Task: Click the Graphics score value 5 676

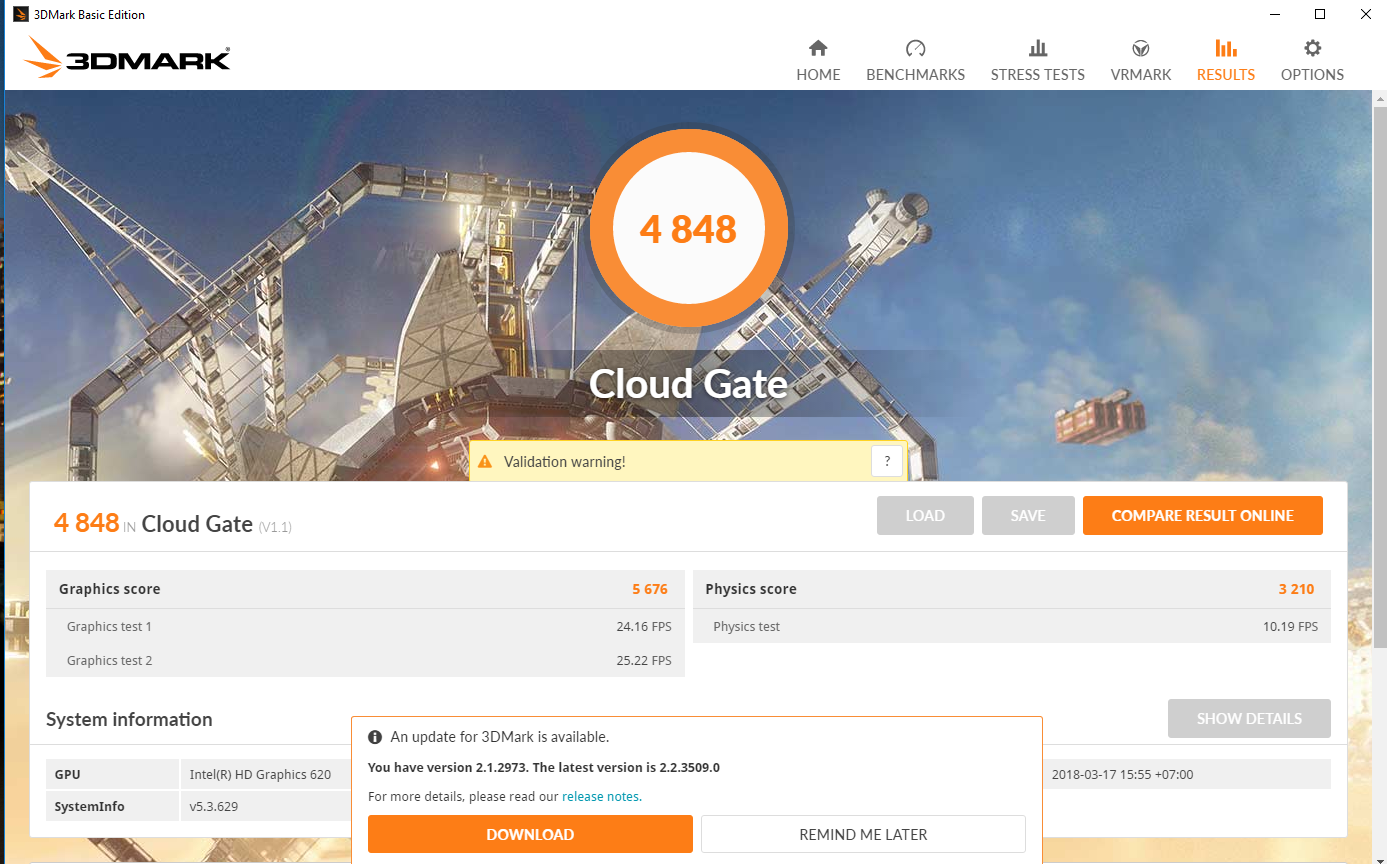Action: point(650,589)
